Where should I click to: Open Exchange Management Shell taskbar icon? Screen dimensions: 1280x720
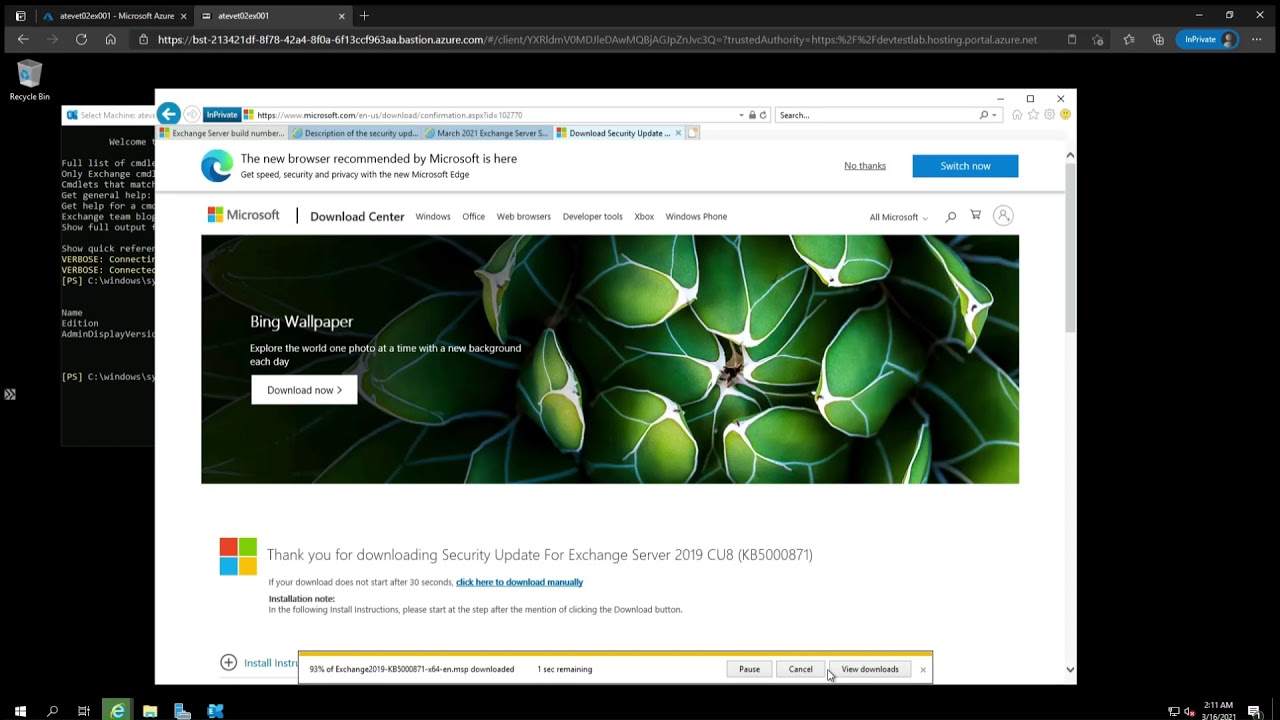click(x=215, y=711)
